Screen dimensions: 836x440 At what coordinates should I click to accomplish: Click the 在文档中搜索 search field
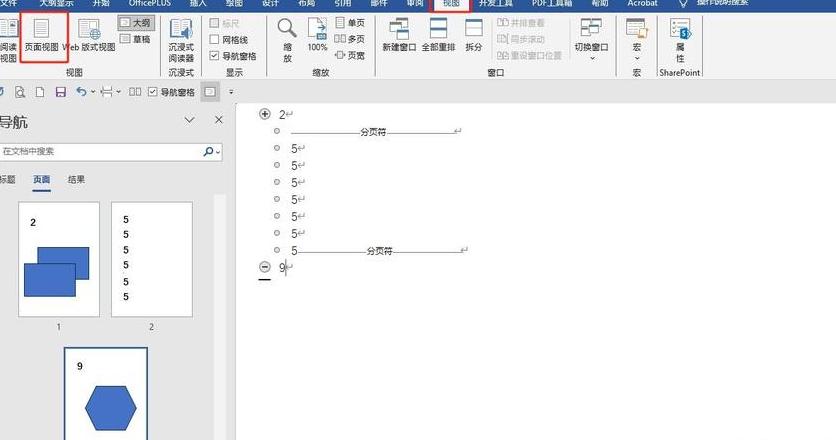click(101, 151)
